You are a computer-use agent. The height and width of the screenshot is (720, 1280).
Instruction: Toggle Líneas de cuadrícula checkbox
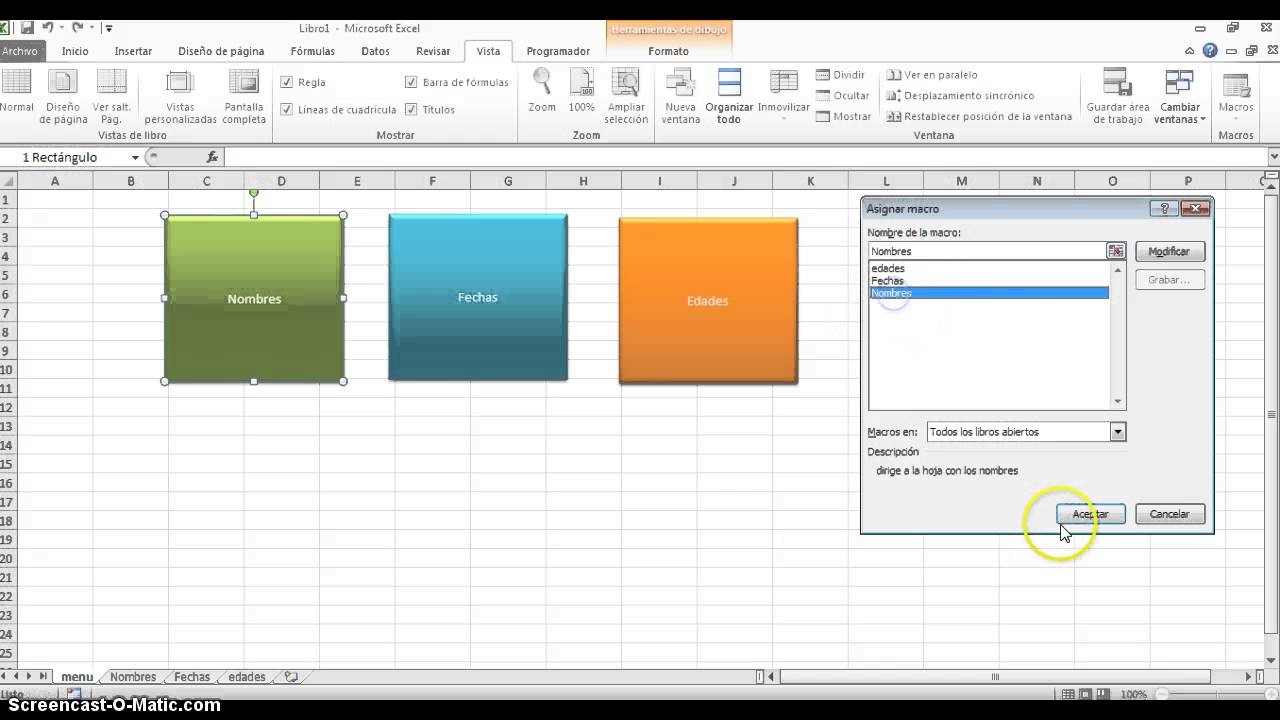287,109
